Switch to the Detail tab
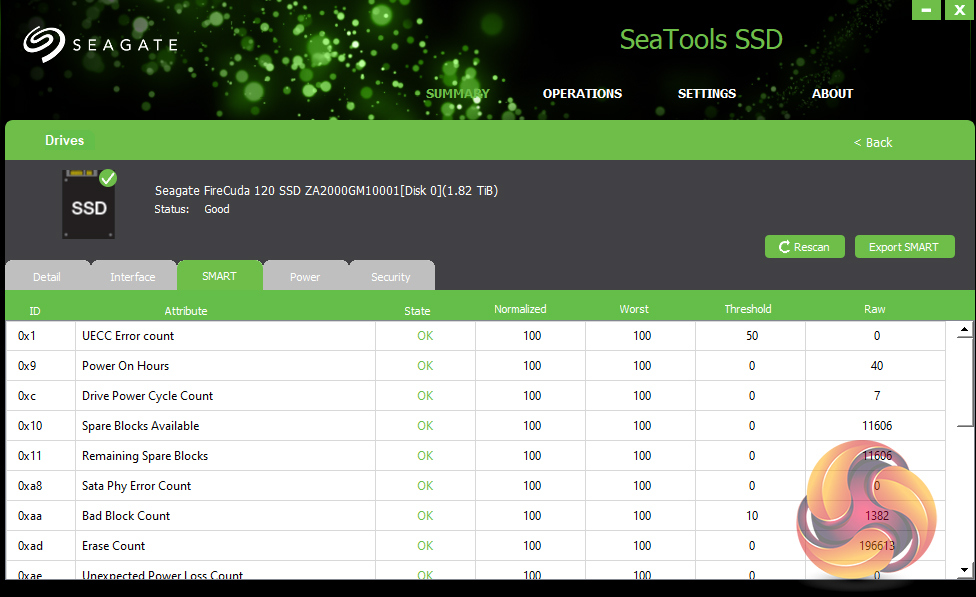Screen dimensions: 976x597 (47, 276)
